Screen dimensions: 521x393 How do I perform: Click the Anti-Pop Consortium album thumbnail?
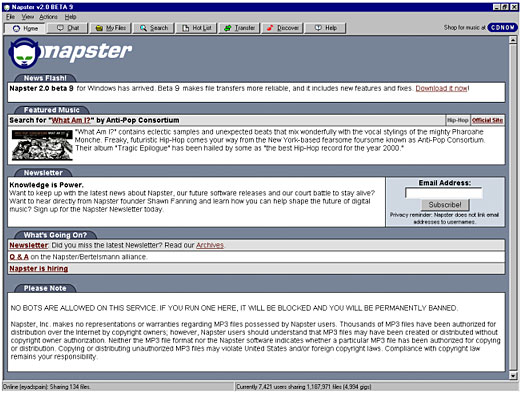click(x=42, y=145)
